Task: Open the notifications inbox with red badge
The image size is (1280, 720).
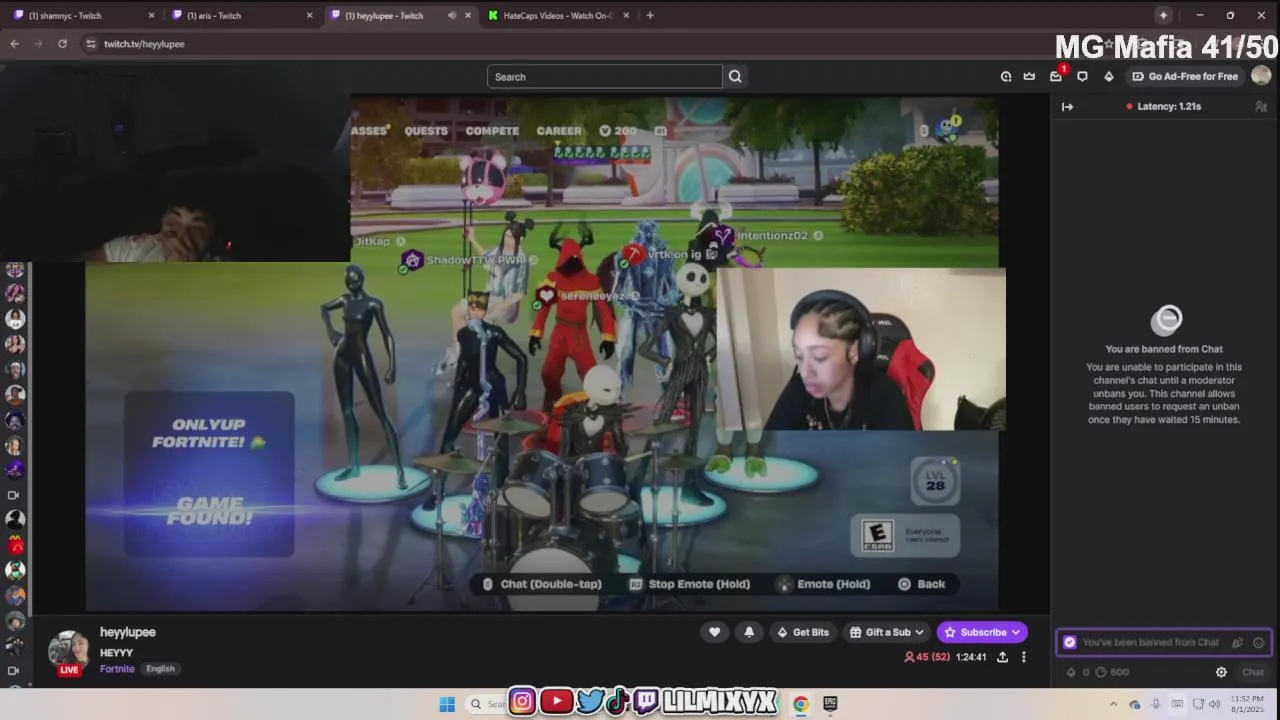Action: point(1056,76)
